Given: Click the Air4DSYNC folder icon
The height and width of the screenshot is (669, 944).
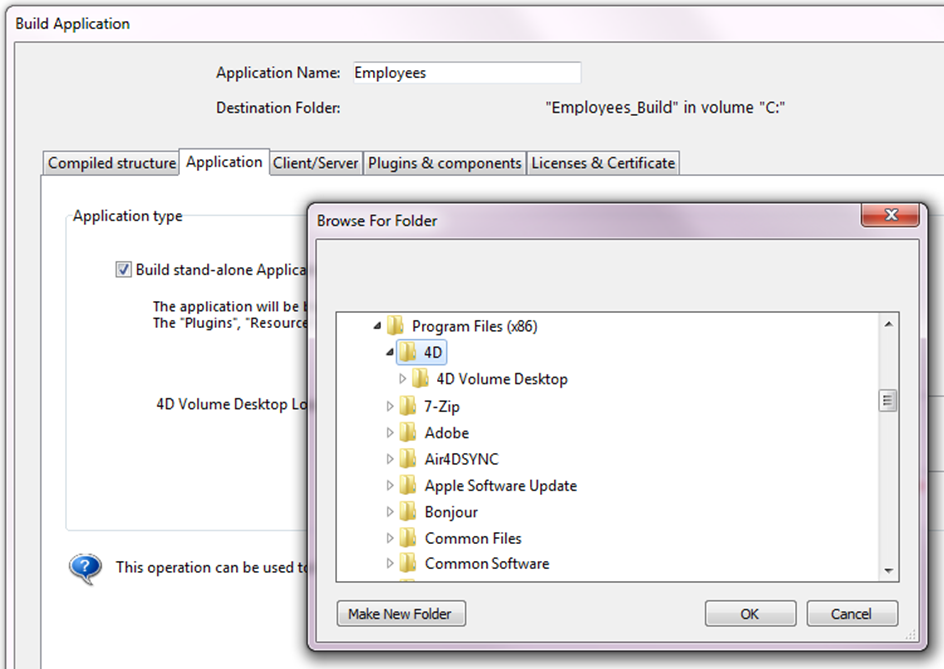Looking at the screenshot, I should (408, 459).
